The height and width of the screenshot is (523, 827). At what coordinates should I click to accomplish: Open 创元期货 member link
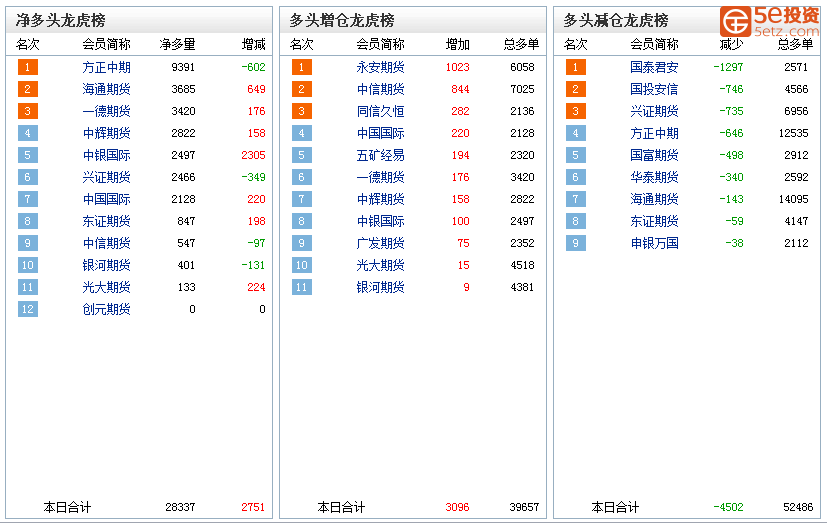click(x=107, y=309)
